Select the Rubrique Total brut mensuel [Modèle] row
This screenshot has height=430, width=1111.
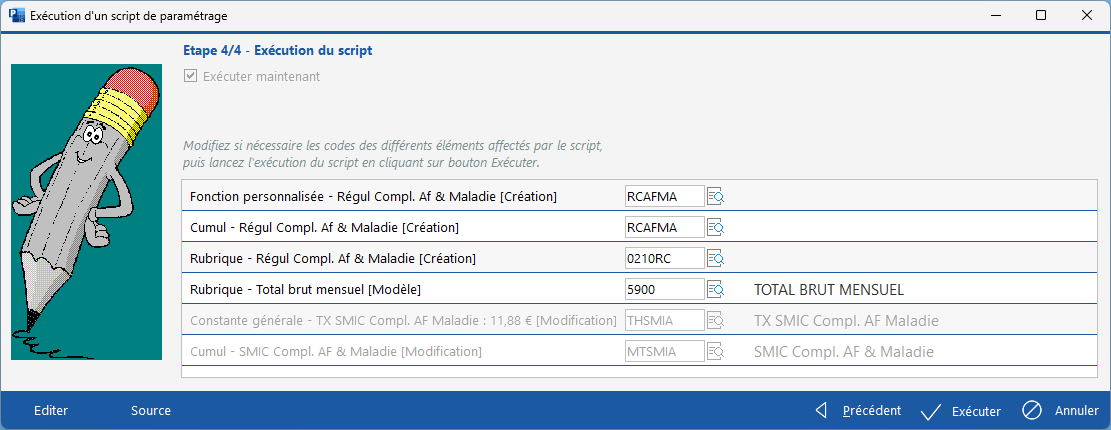click(x=400, y=290)
